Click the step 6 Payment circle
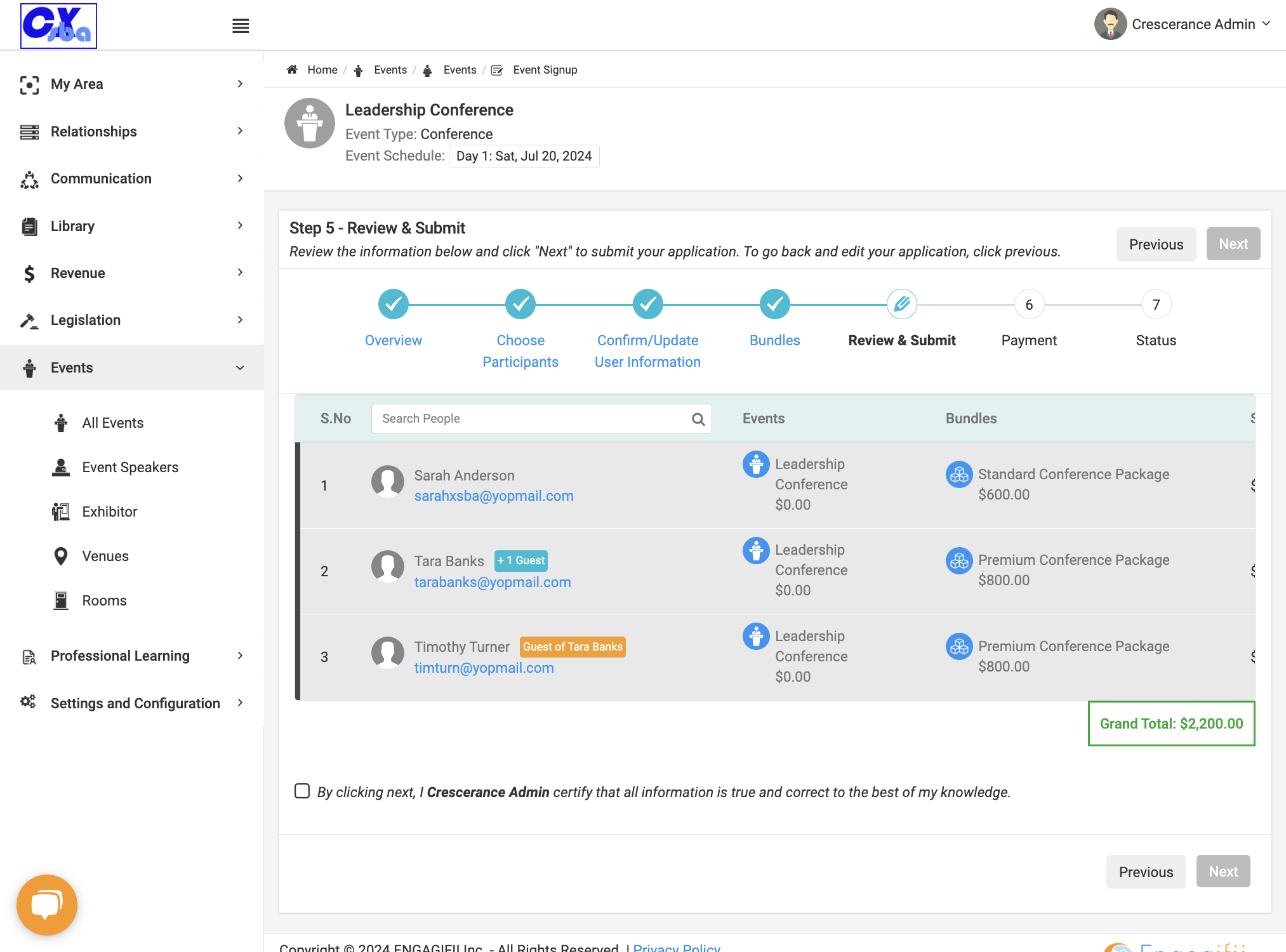The image size is (1286, 952). coord(1029,305)
